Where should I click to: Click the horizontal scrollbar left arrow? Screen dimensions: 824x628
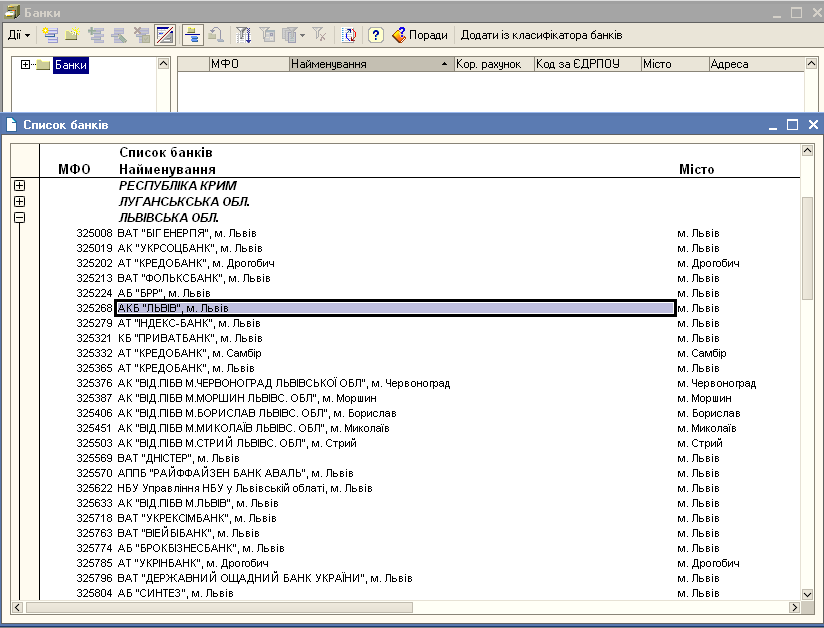pyautogui.click(x=17, y=608)
